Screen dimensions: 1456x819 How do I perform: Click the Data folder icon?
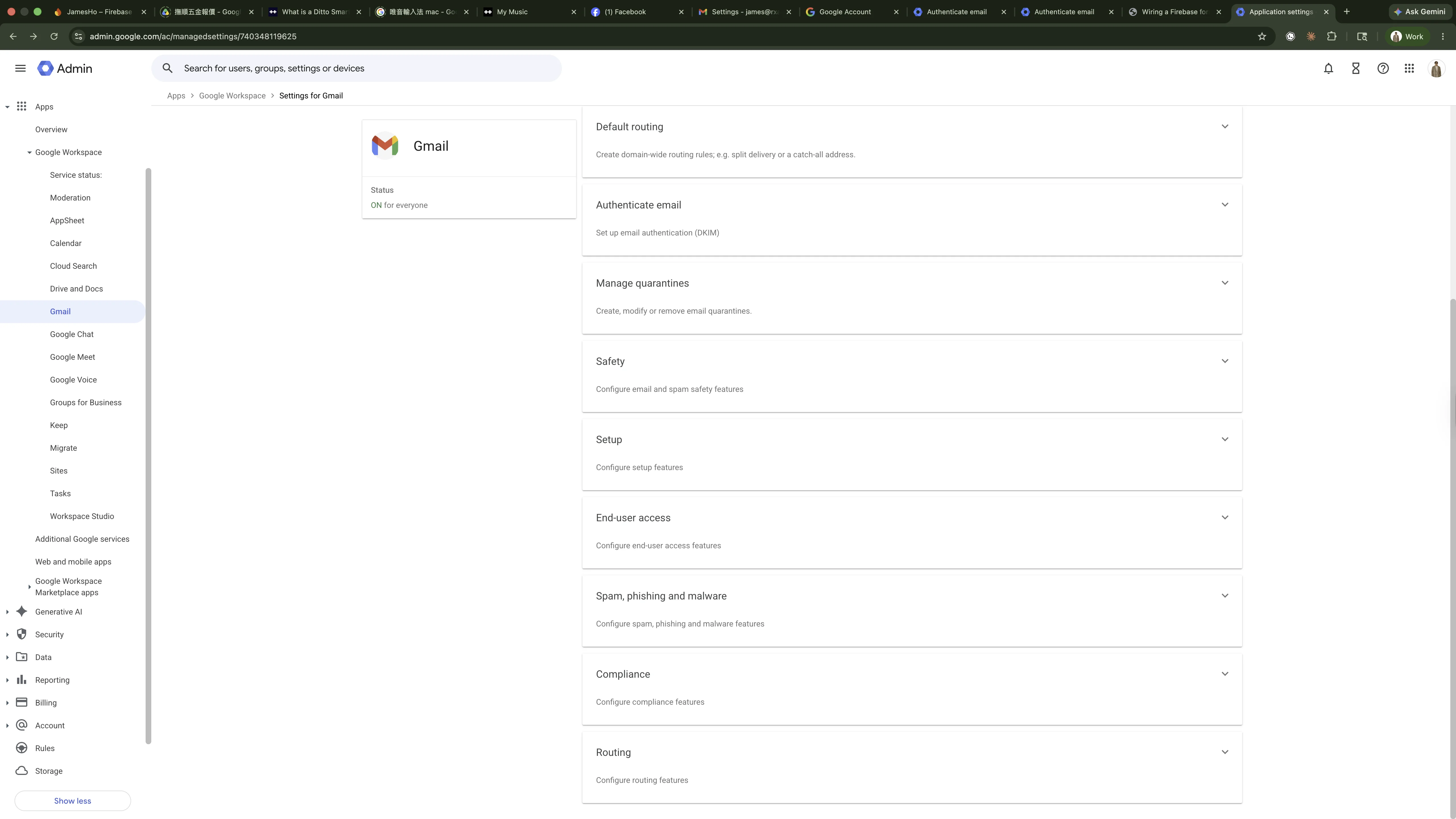click(x=22, y=656)
